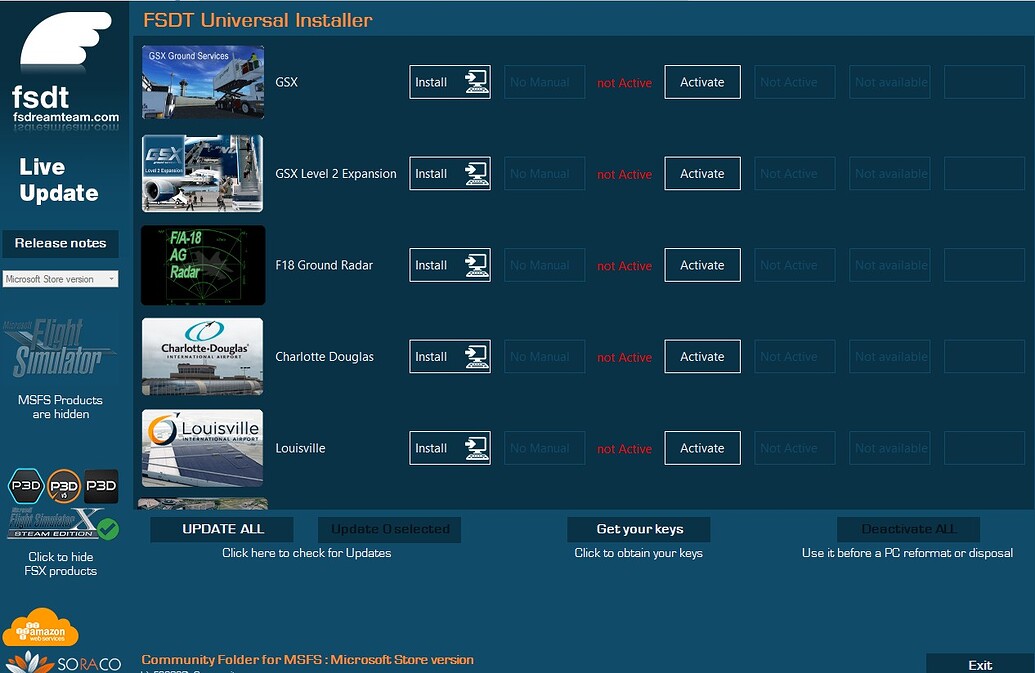This screenshot has width=1035, height=673.
Task: Click the Exit button
Action: click(x=979, y=663)
